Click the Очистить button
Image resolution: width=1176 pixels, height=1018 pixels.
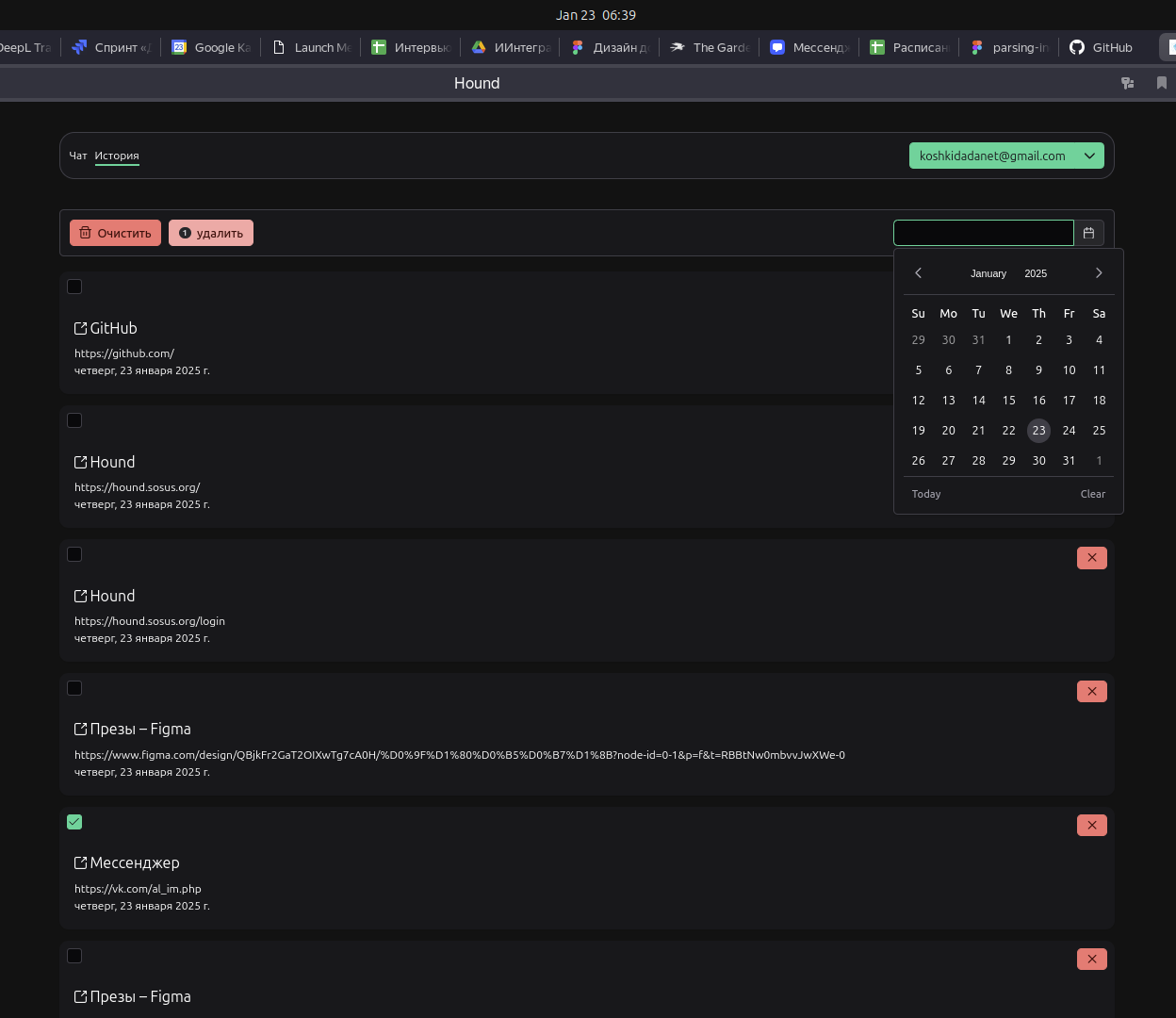pos(115,233)
